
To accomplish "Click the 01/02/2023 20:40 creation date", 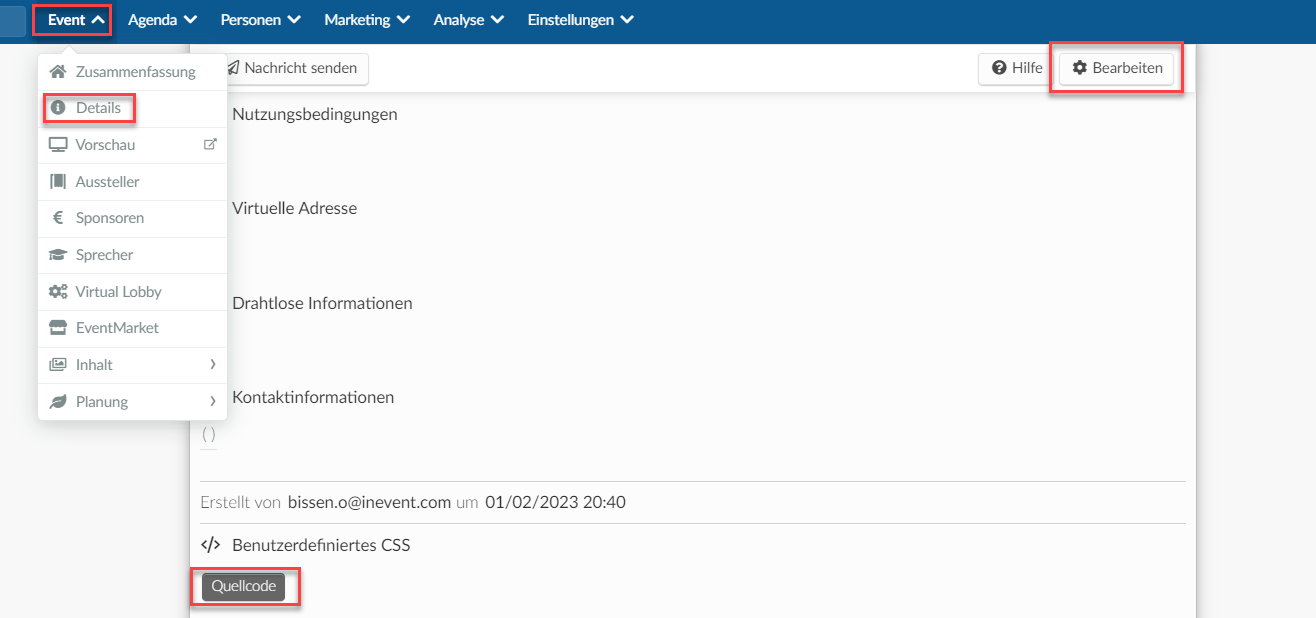I will [555, 502].
